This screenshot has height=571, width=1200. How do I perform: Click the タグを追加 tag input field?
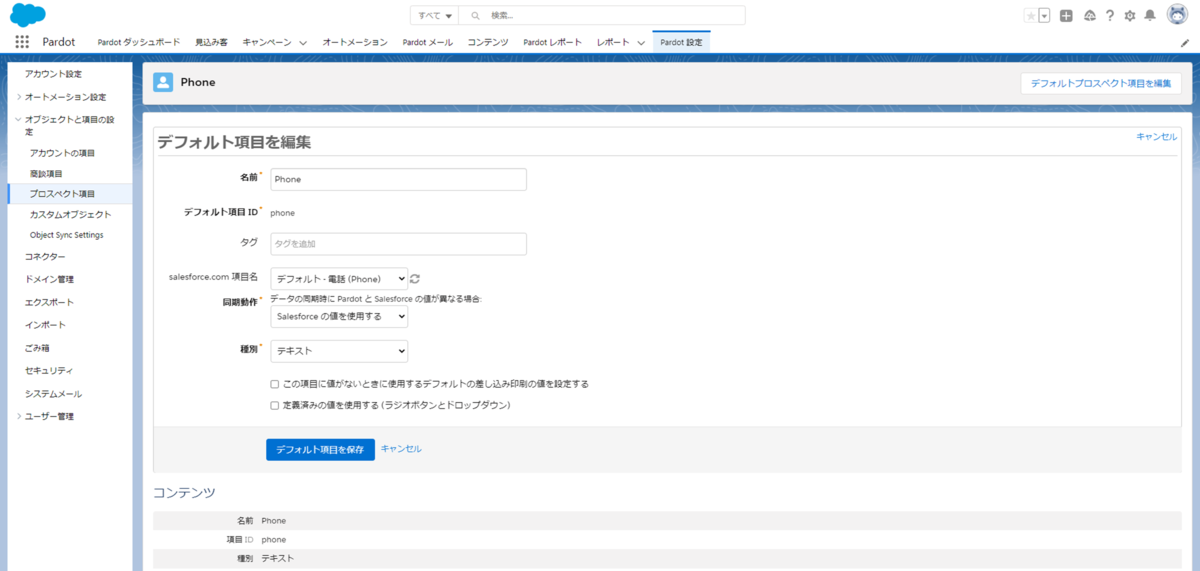point(398,244)
